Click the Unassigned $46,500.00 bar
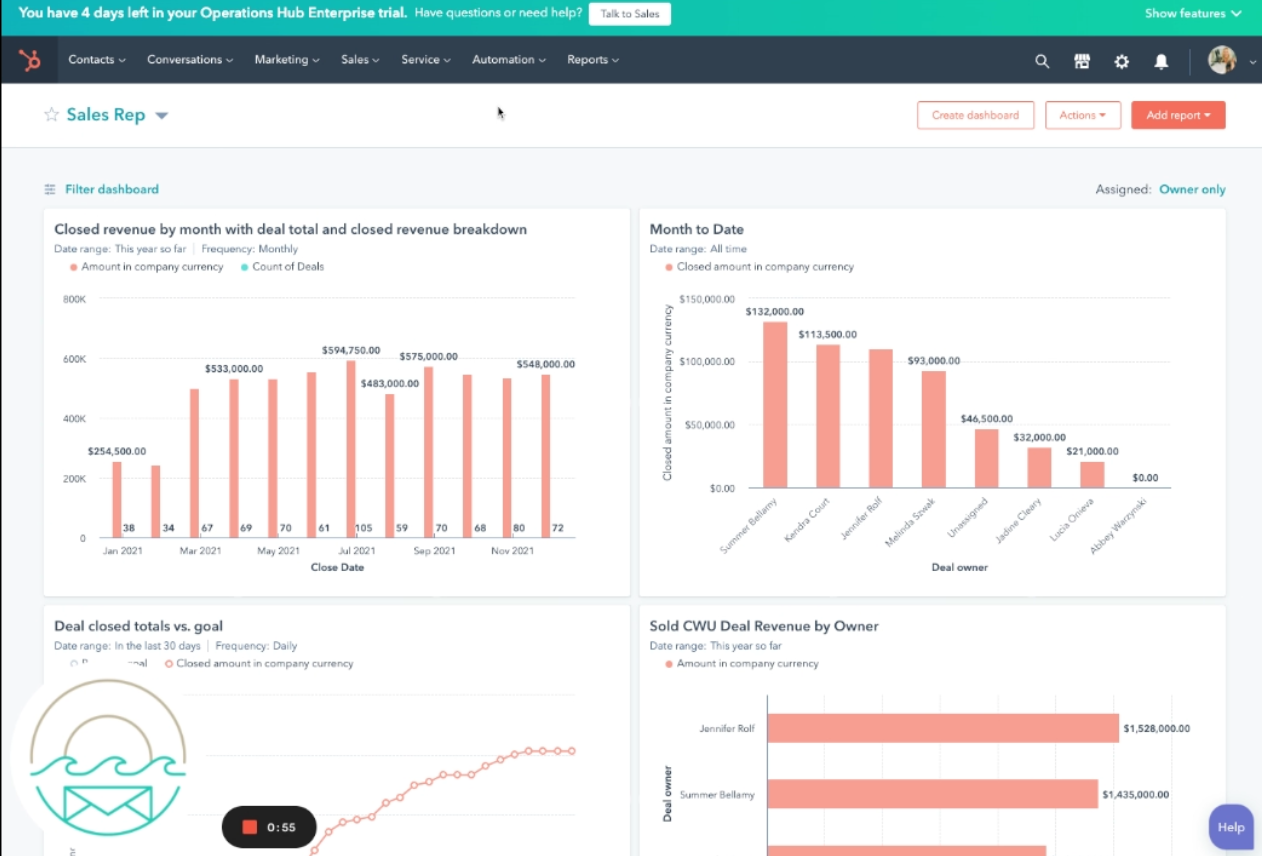The width and height of the screenshot is (1262, 856). point(986,459)
